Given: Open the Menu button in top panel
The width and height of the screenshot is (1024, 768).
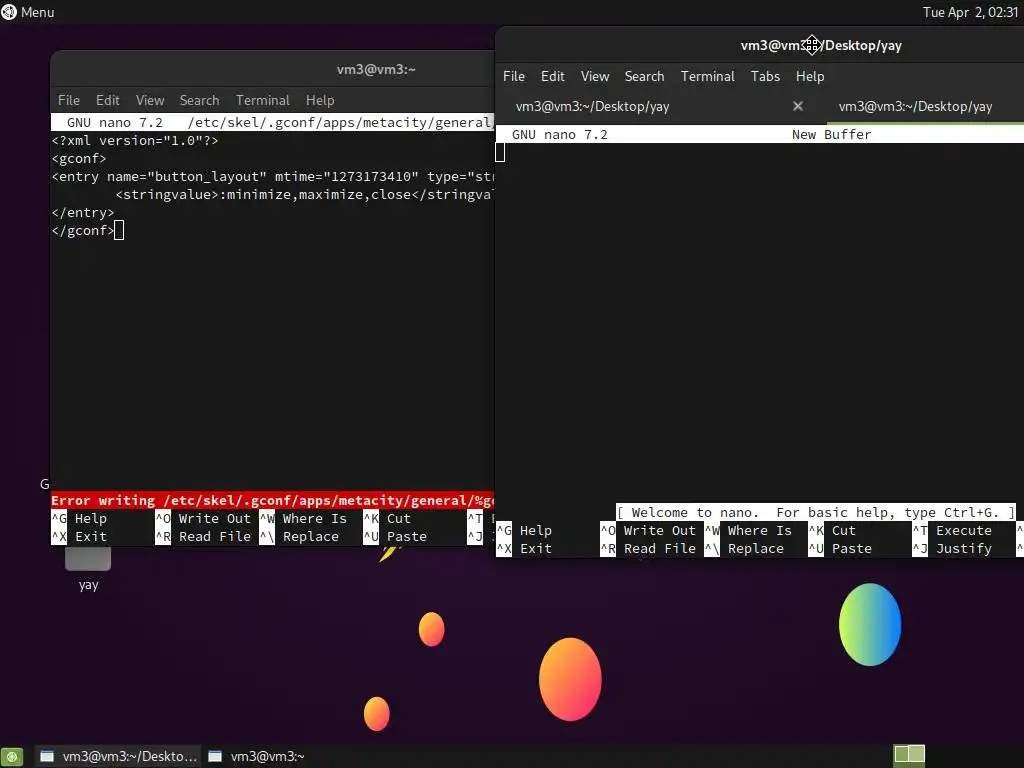Looking at the screenshot, I should 27,12.
